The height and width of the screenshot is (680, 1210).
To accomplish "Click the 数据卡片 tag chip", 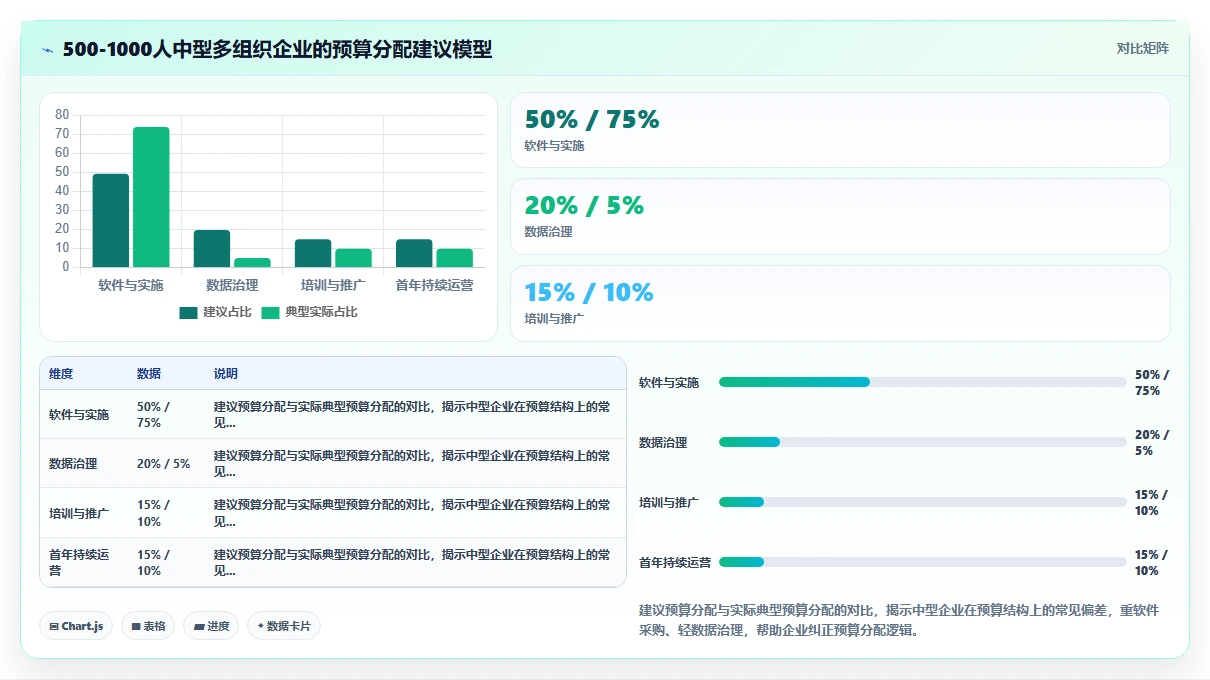I will point(284,626).
